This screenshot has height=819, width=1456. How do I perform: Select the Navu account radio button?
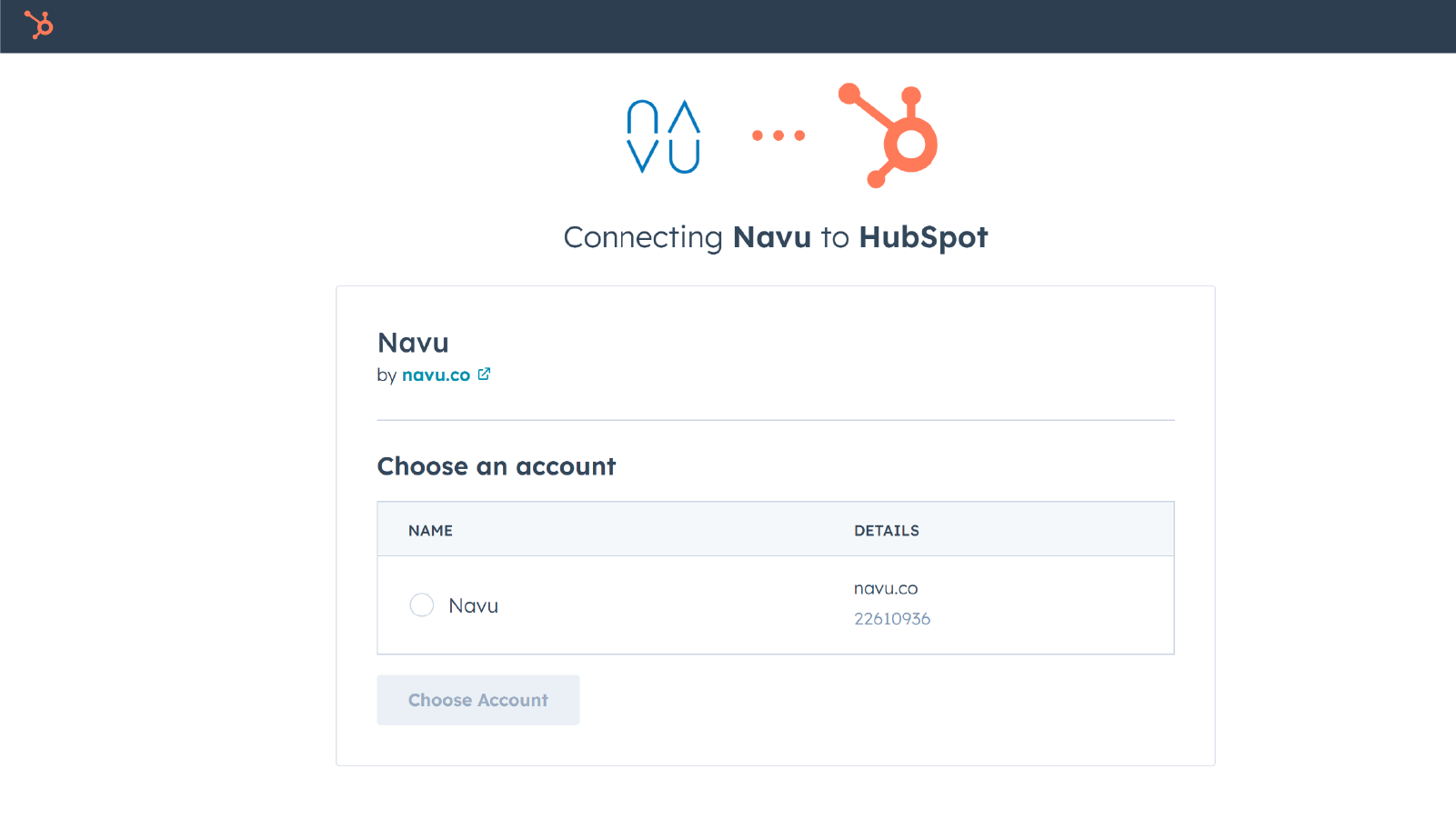tap(421, 605)
